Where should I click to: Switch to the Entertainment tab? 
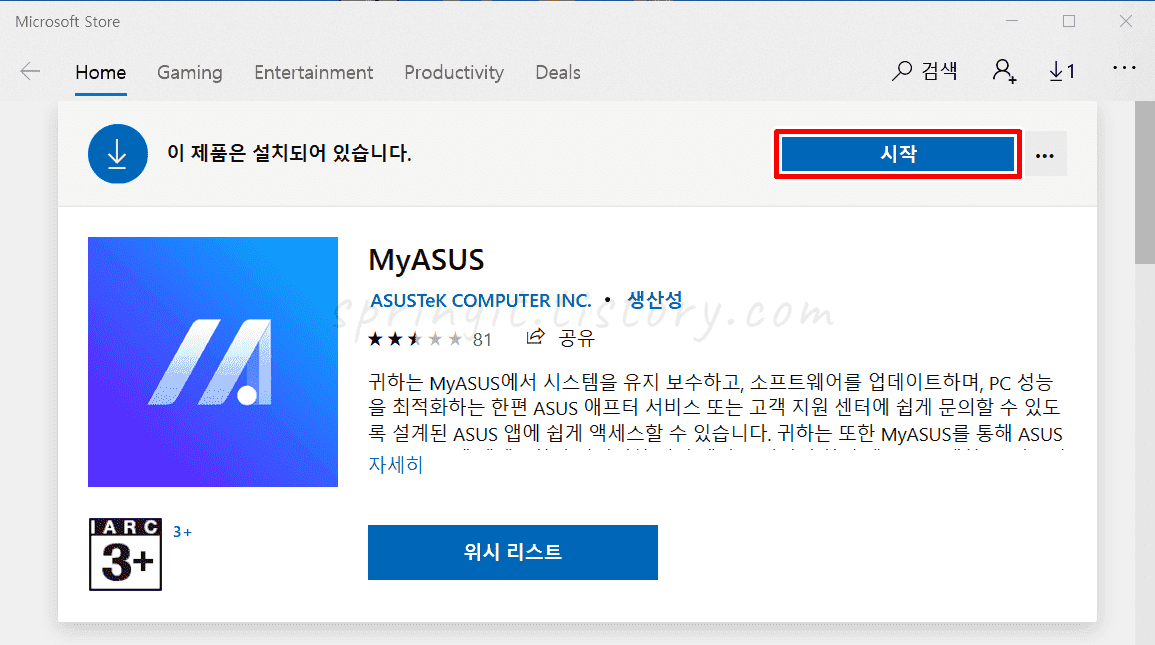(314, 73)
